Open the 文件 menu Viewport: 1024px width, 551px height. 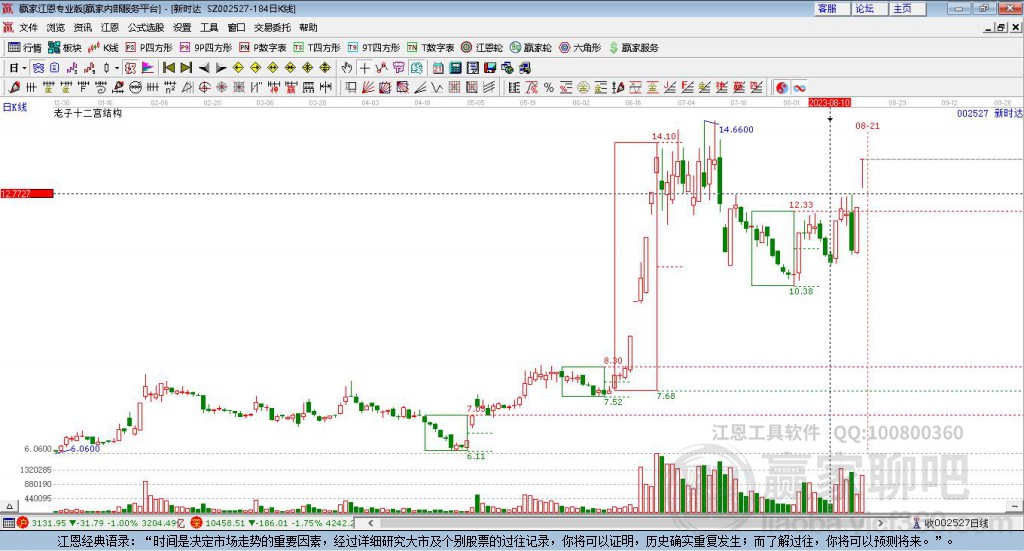(x=28, y=27)
